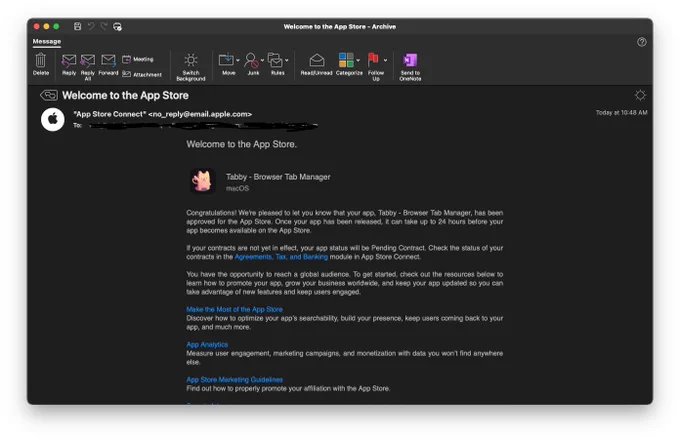This screenshot has width=680, height=441.
Task: Click the sender address no_reply@email.apple.com
Action: pos(200,114)
